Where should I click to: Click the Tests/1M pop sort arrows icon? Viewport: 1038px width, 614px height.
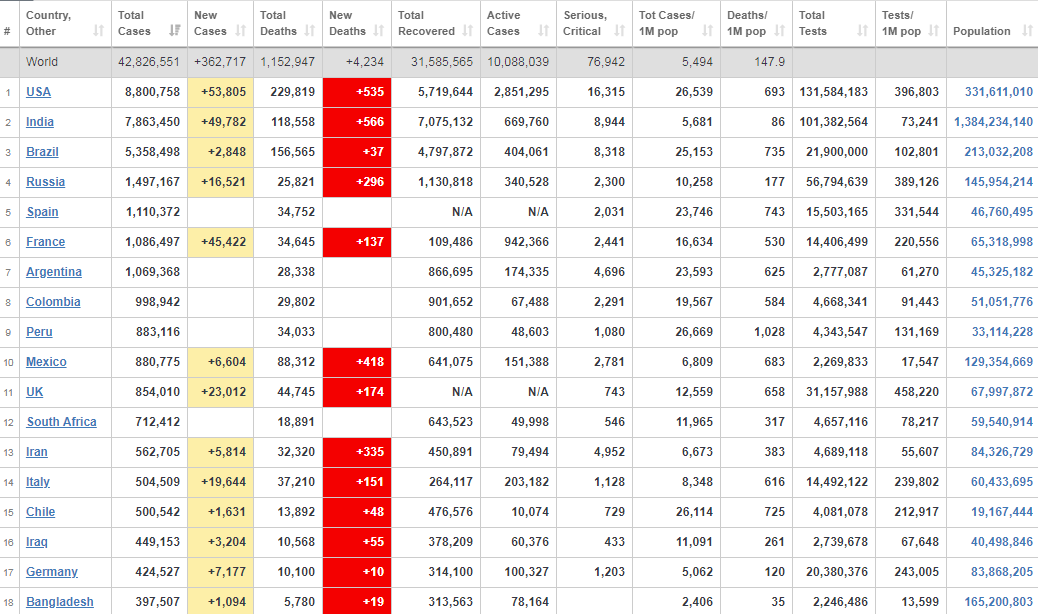coord(934,31)
